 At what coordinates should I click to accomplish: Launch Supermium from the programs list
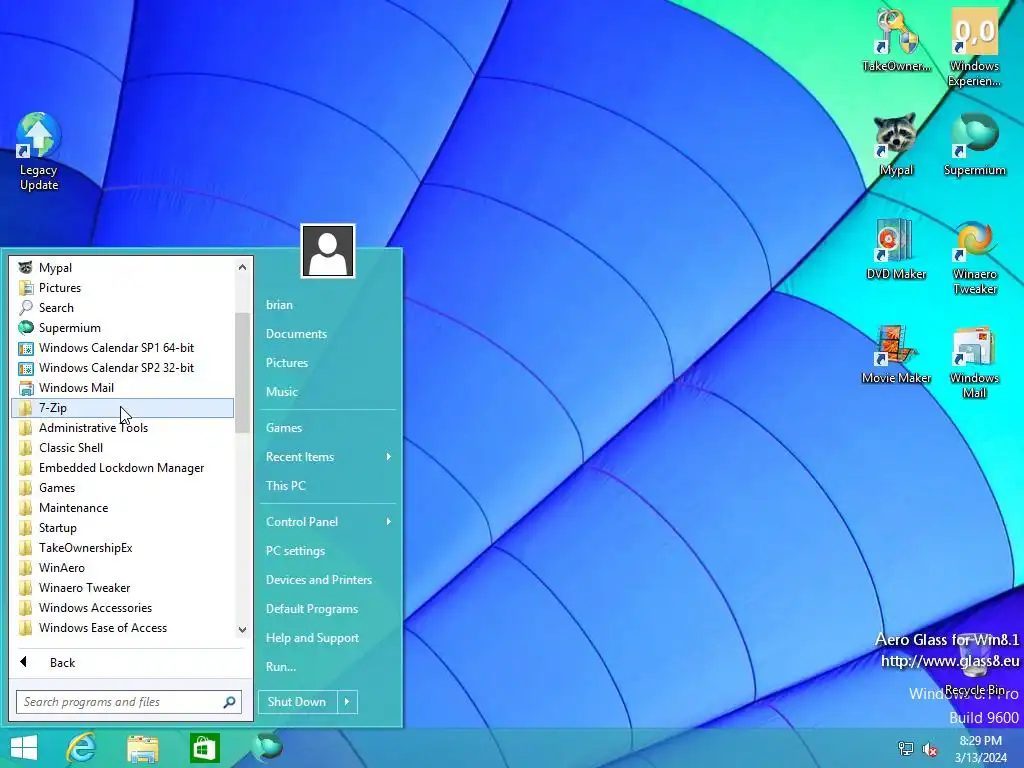[123, 328]
